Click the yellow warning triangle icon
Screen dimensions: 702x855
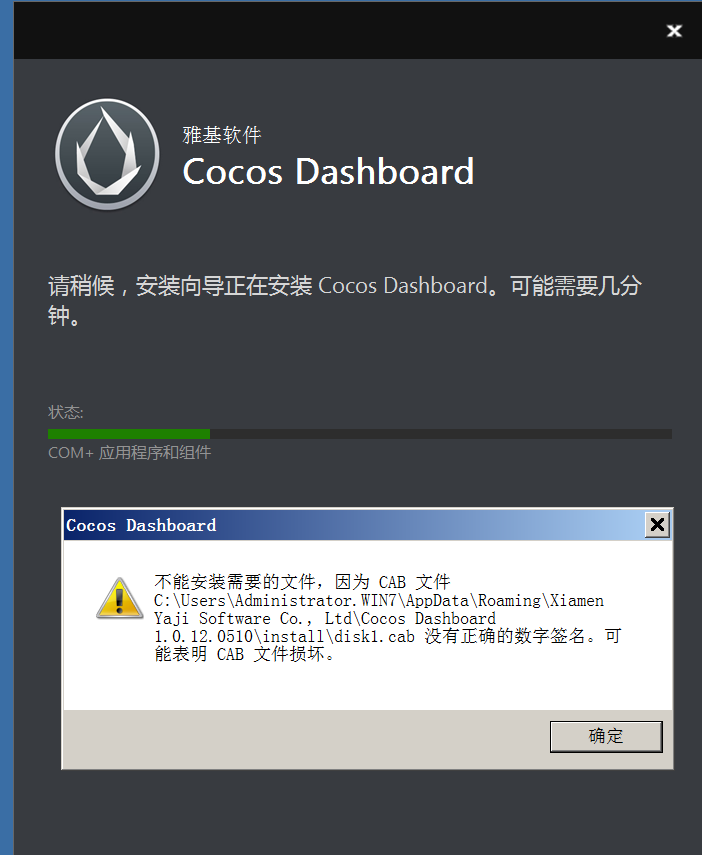tap(119, 599)
